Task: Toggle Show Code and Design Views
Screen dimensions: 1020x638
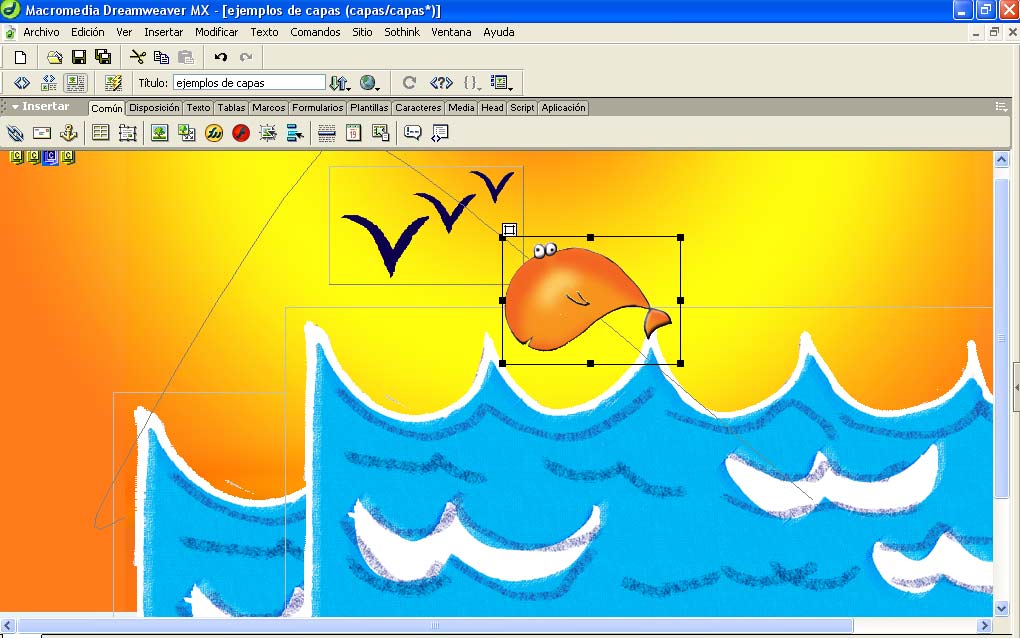Action: point(49,83)
